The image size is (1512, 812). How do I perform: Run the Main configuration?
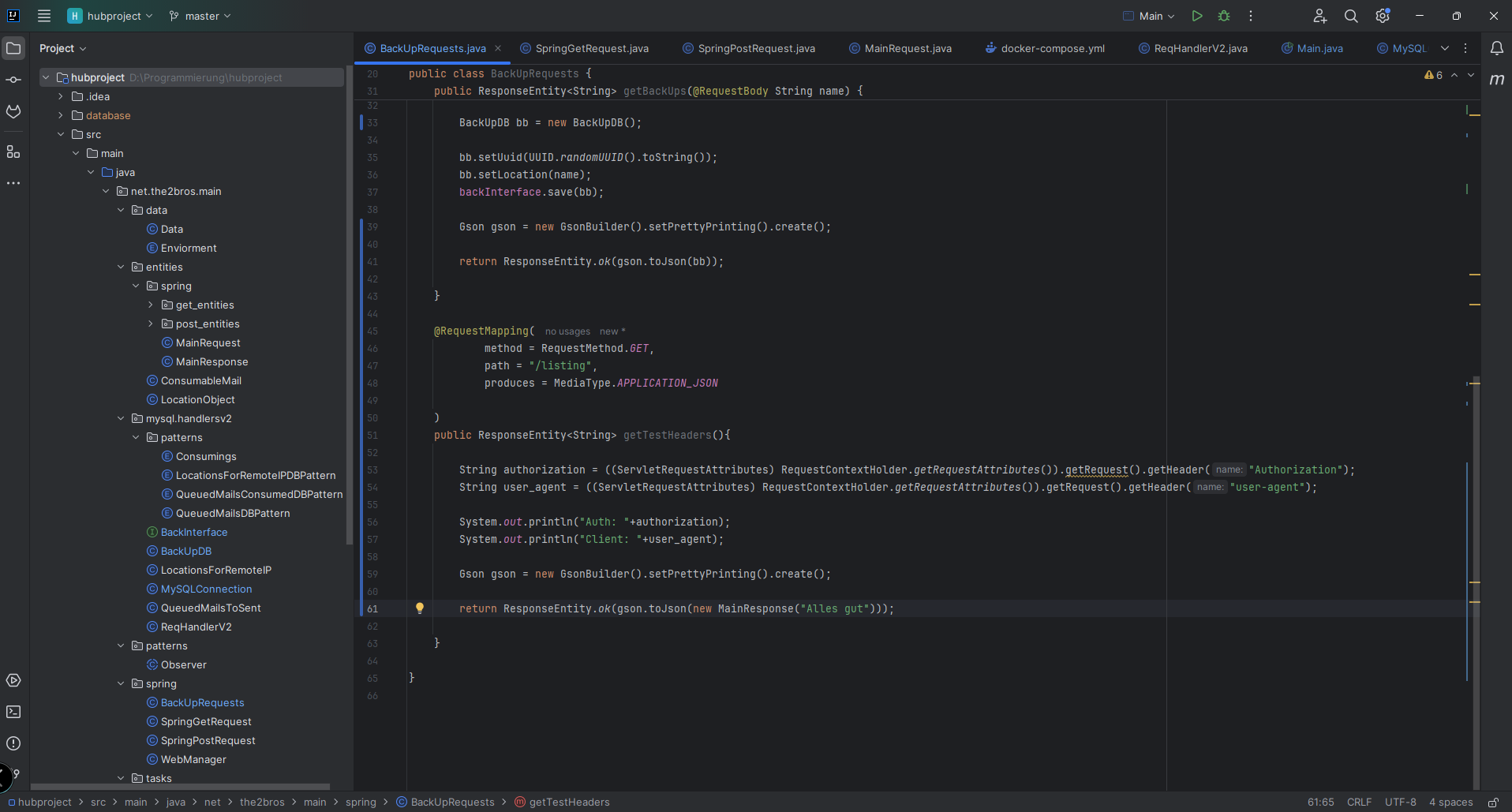[1197, 16]
